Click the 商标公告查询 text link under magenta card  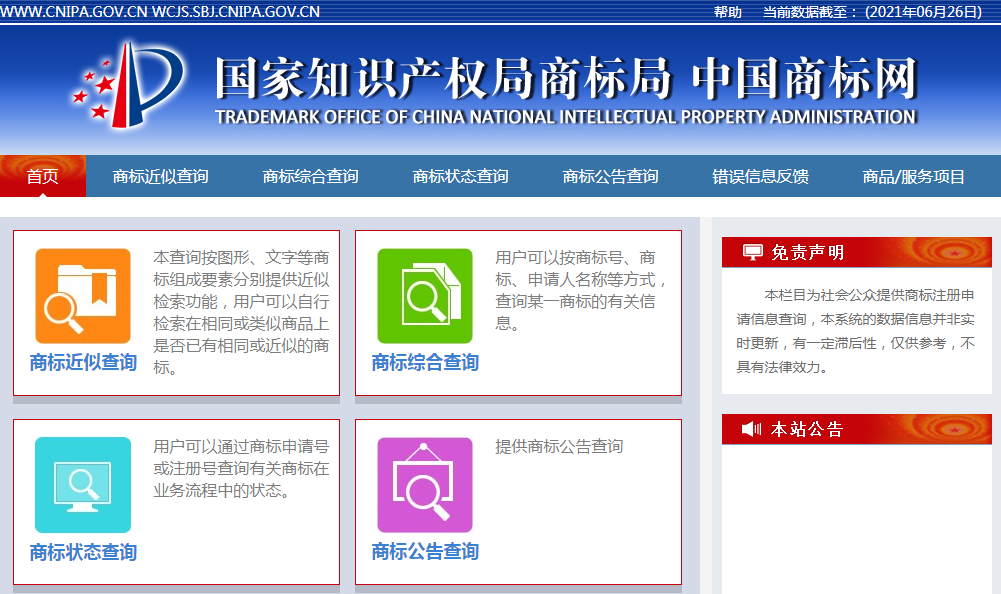(x=424, y=550)
